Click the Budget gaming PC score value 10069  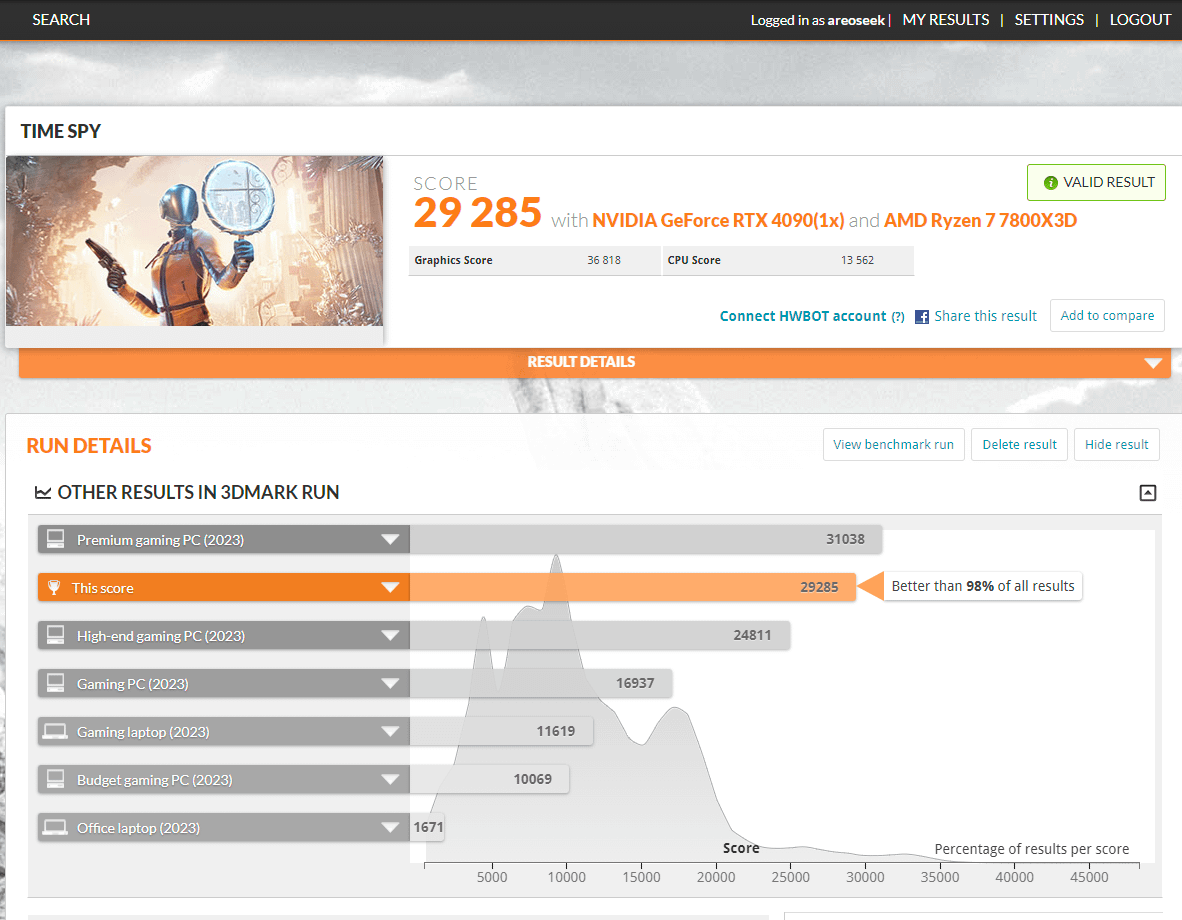pyautogui.click(x=532, y=779)
